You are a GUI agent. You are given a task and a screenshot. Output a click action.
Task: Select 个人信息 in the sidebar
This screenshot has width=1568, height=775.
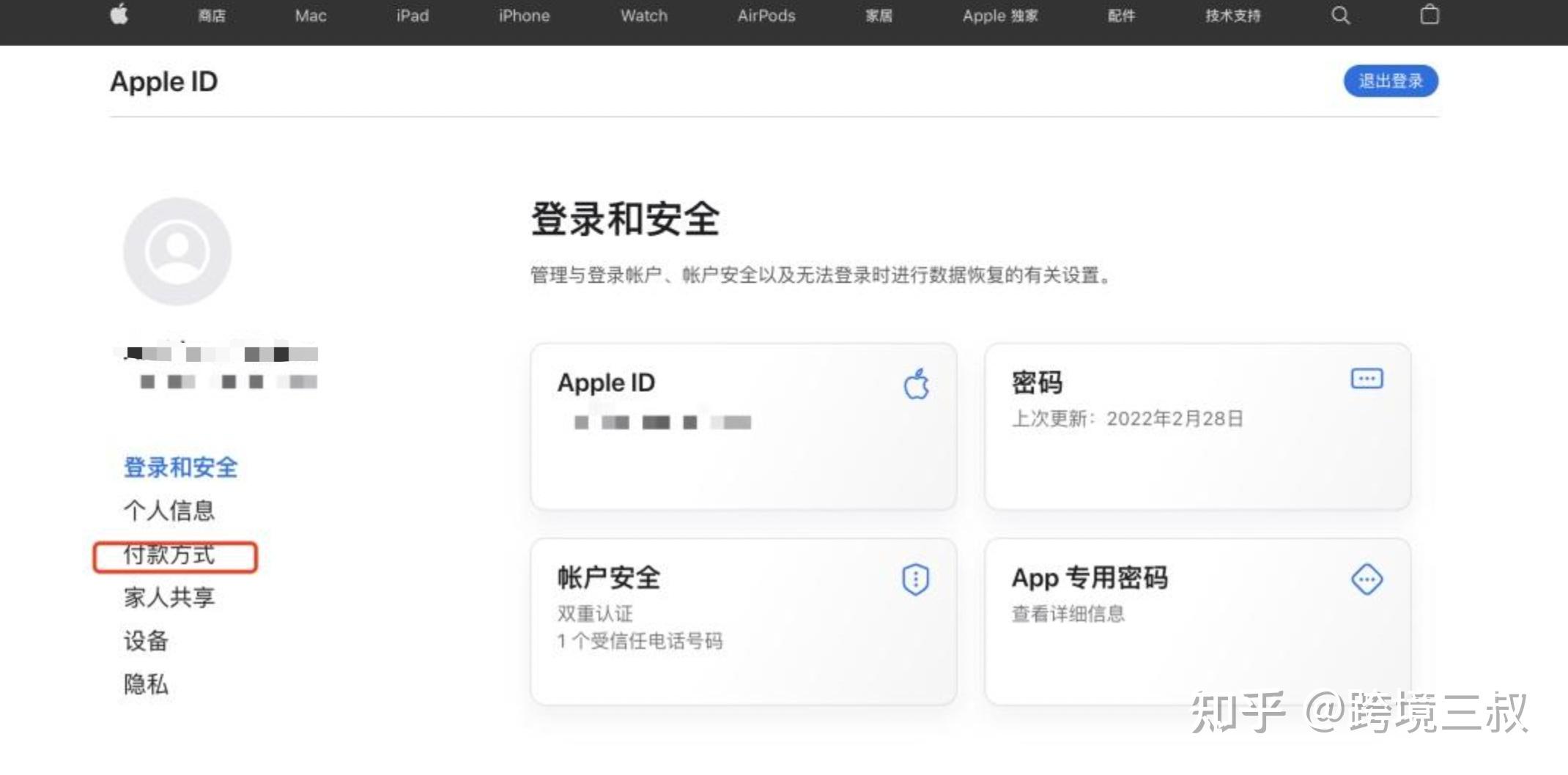(169, 511)
